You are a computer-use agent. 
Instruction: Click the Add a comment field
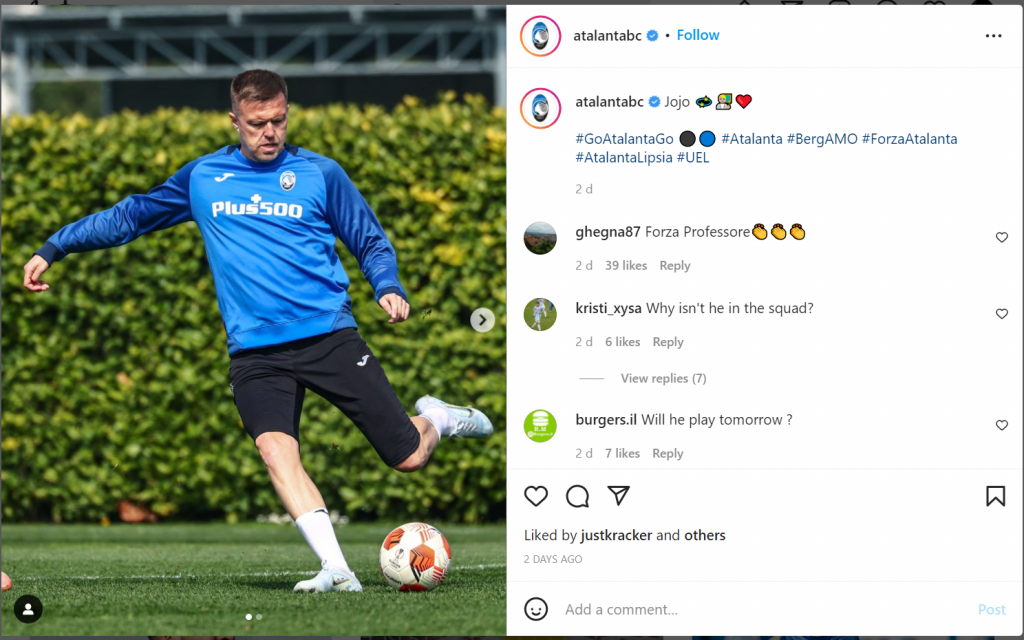(764, 609)
